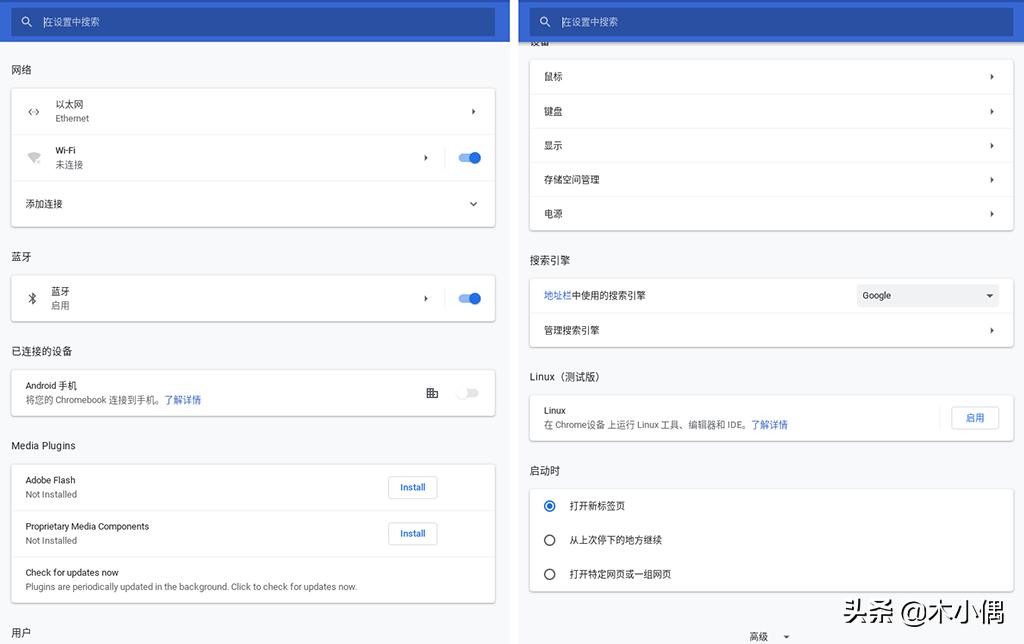Image resolution: width=1024 pixels, height=644 pixels.
Task: Click the Android phone device icon
Action: click(x=431, y=393)
